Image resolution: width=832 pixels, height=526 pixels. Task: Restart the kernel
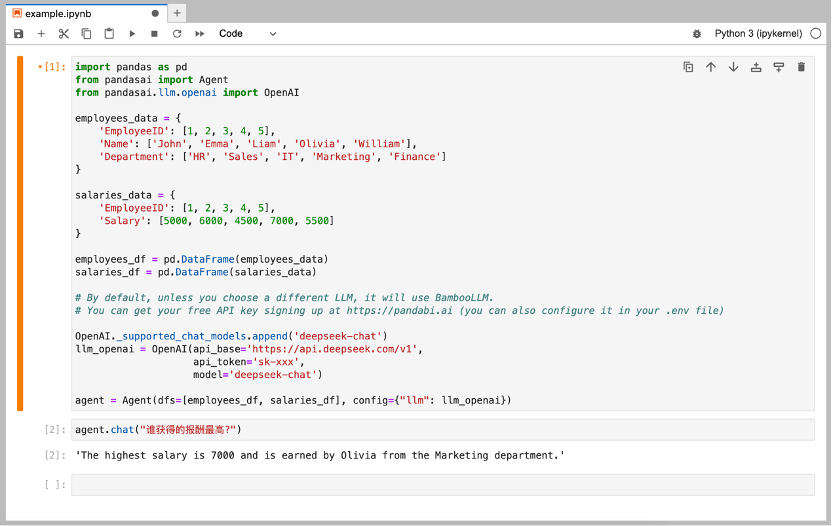177,34
